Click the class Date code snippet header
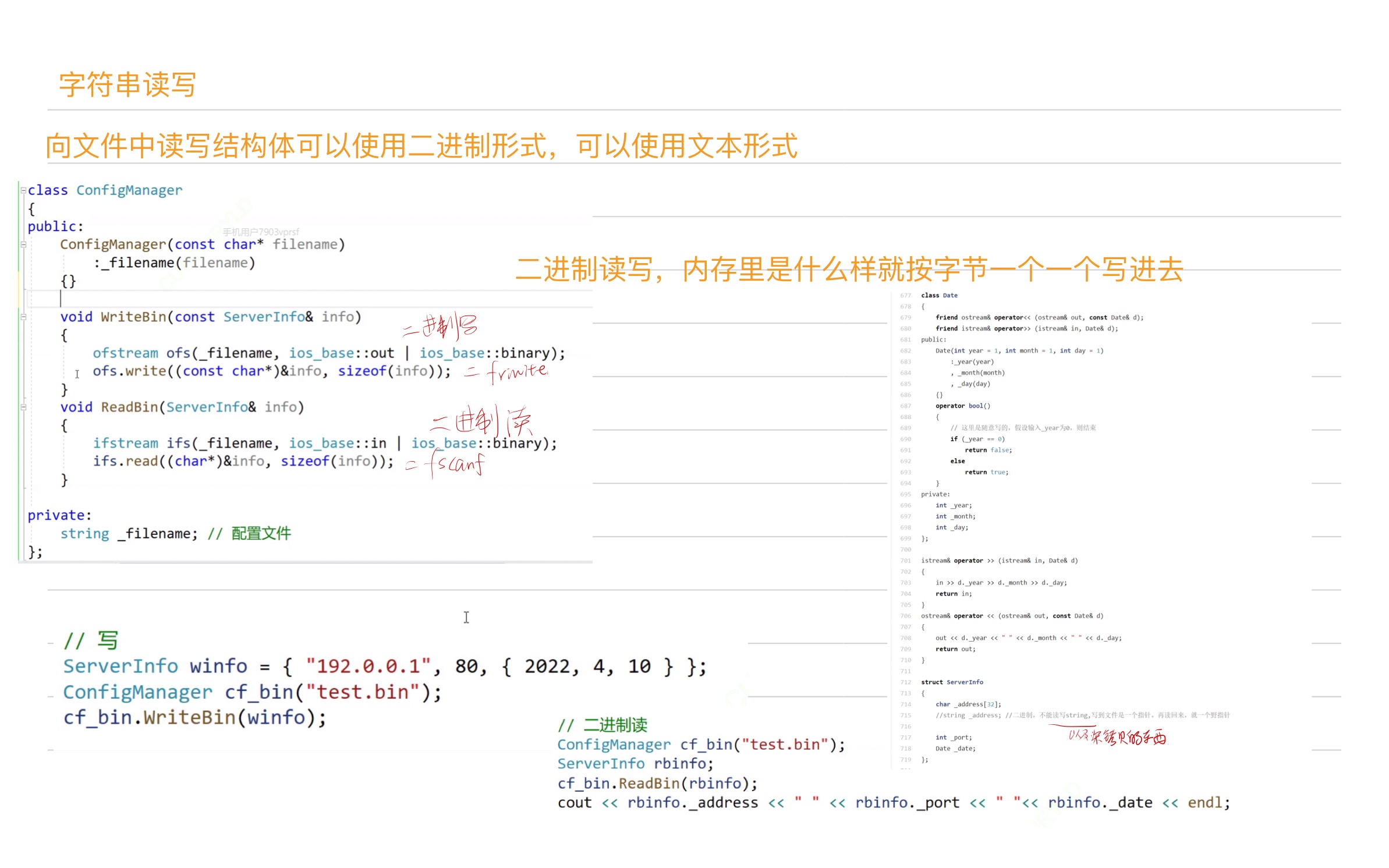 click(x=939, y=296)
